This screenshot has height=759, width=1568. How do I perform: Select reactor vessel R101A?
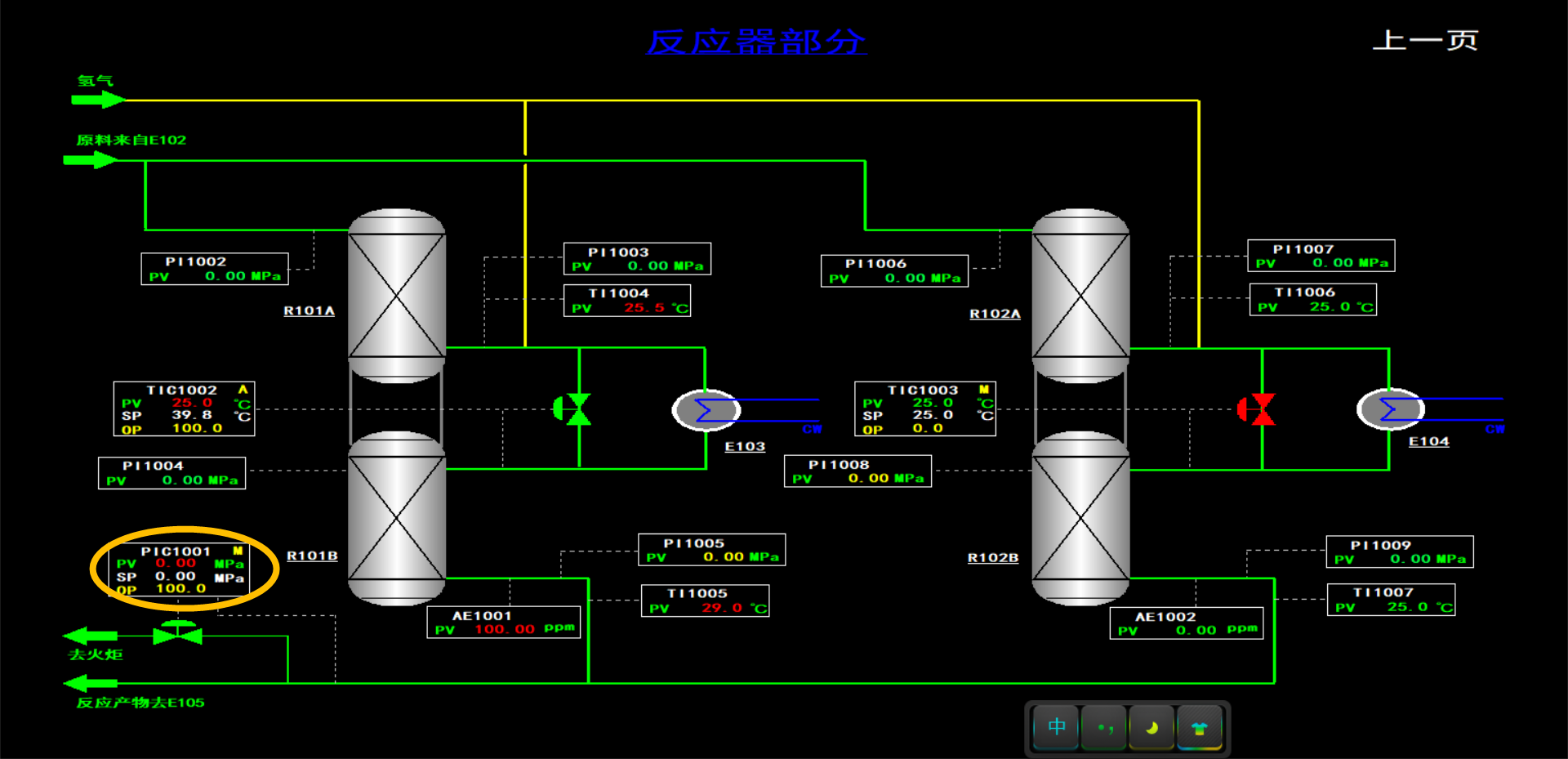coord(397,296)
